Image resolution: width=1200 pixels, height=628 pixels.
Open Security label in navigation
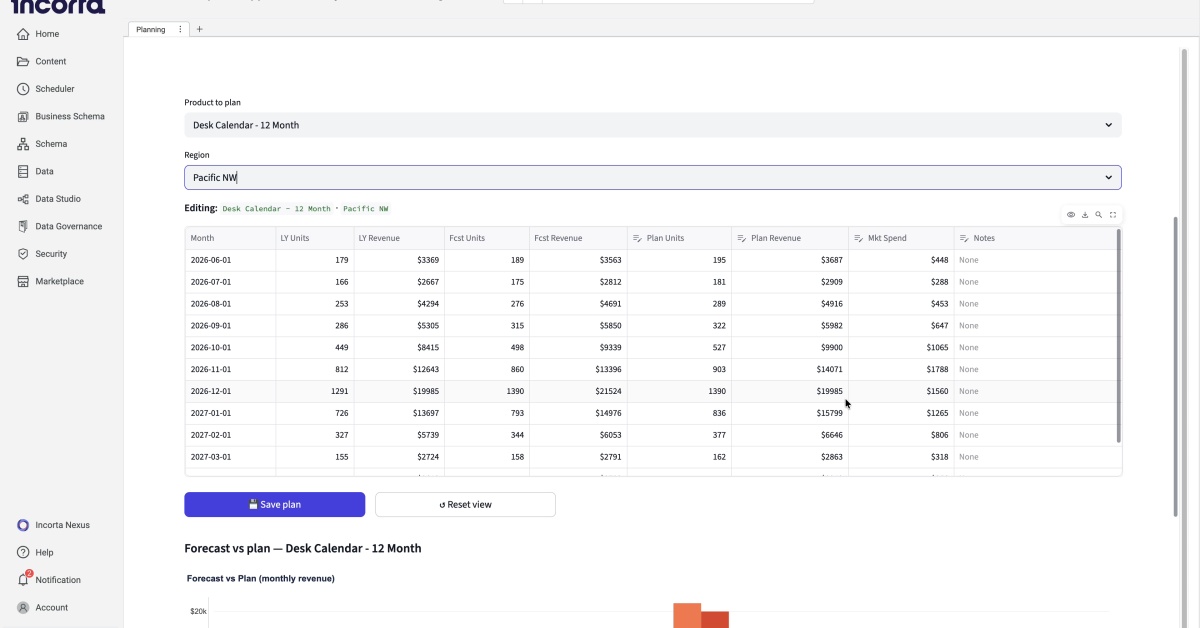51,254
